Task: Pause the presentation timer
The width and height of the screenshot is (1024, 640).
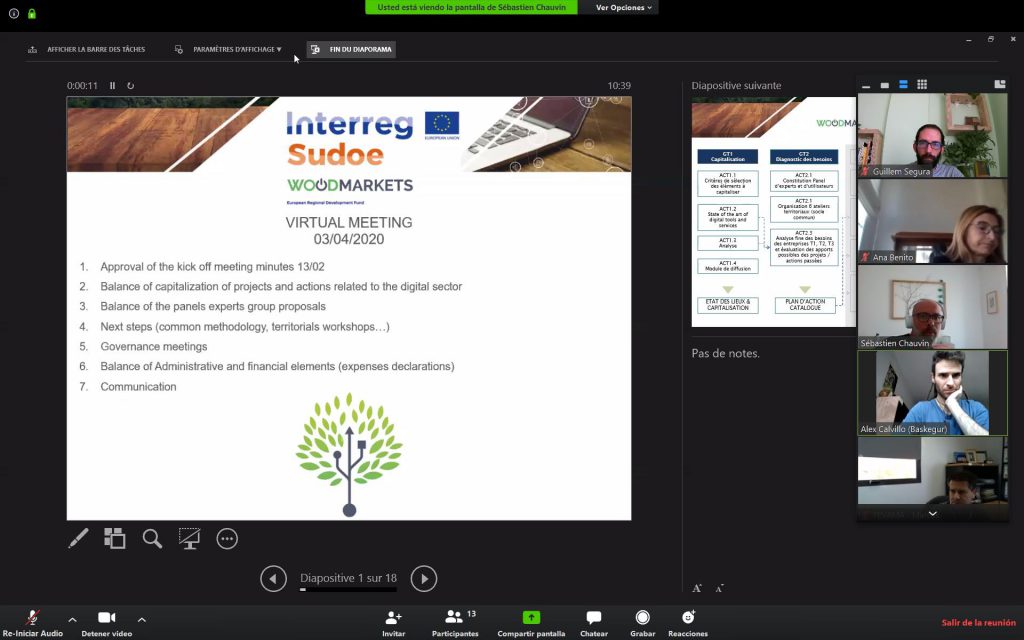Action: click(x=112, y=86)
